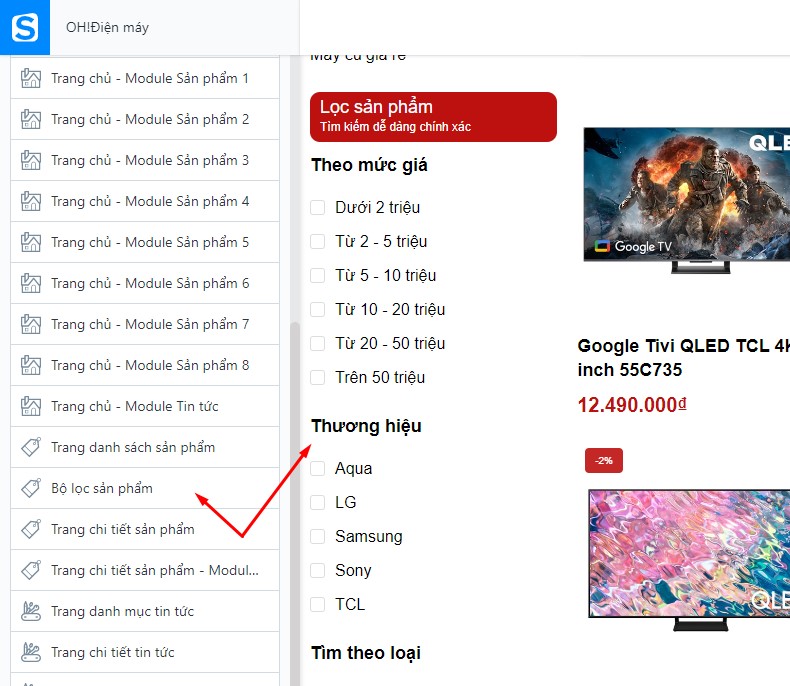Click house icon of Module Sản phẩm 2

click(31, 119)
